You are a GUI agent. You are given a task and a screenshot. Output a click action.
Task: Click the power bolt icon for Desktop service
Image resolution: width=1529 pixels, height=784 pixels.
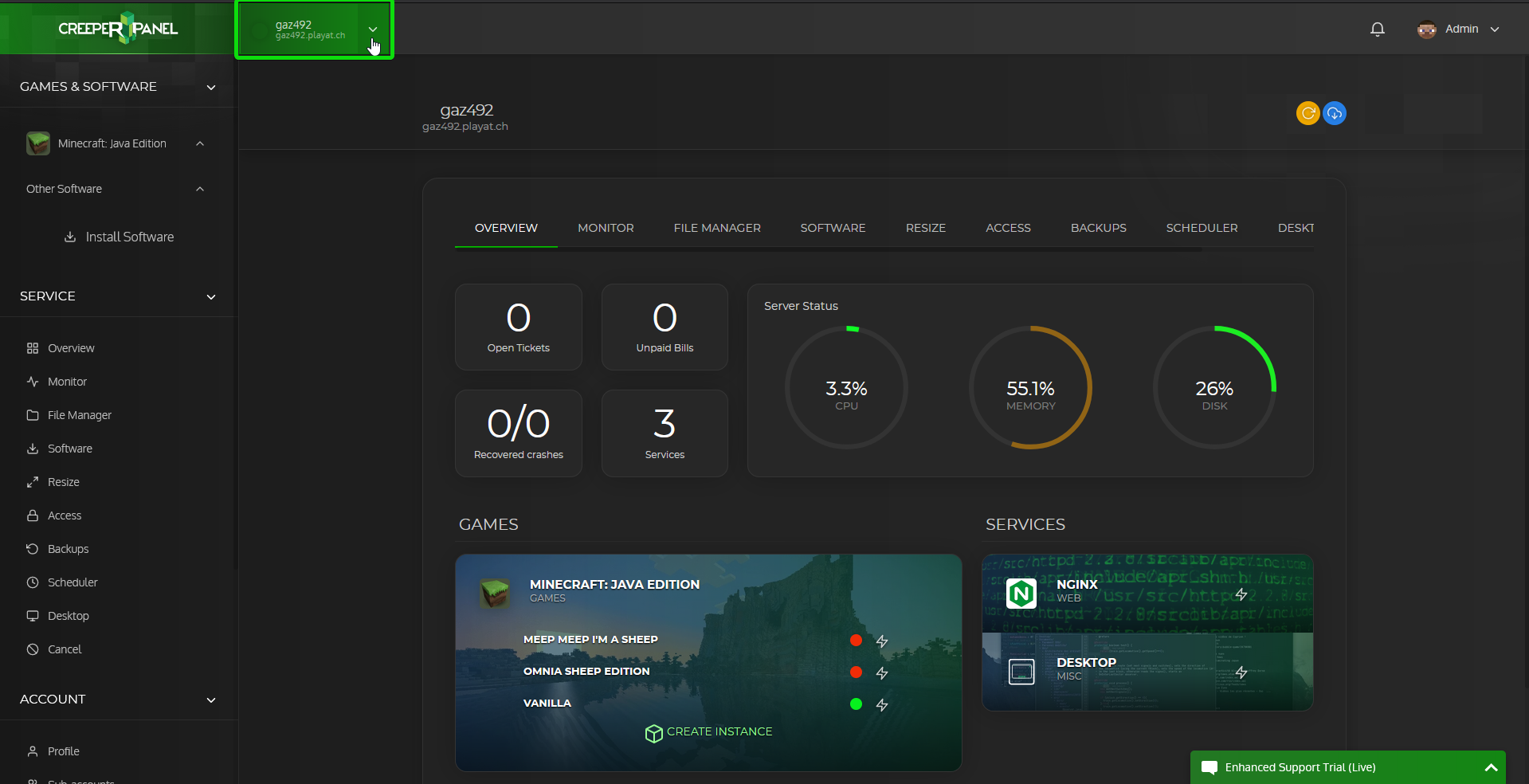(x=1241, y=672)
